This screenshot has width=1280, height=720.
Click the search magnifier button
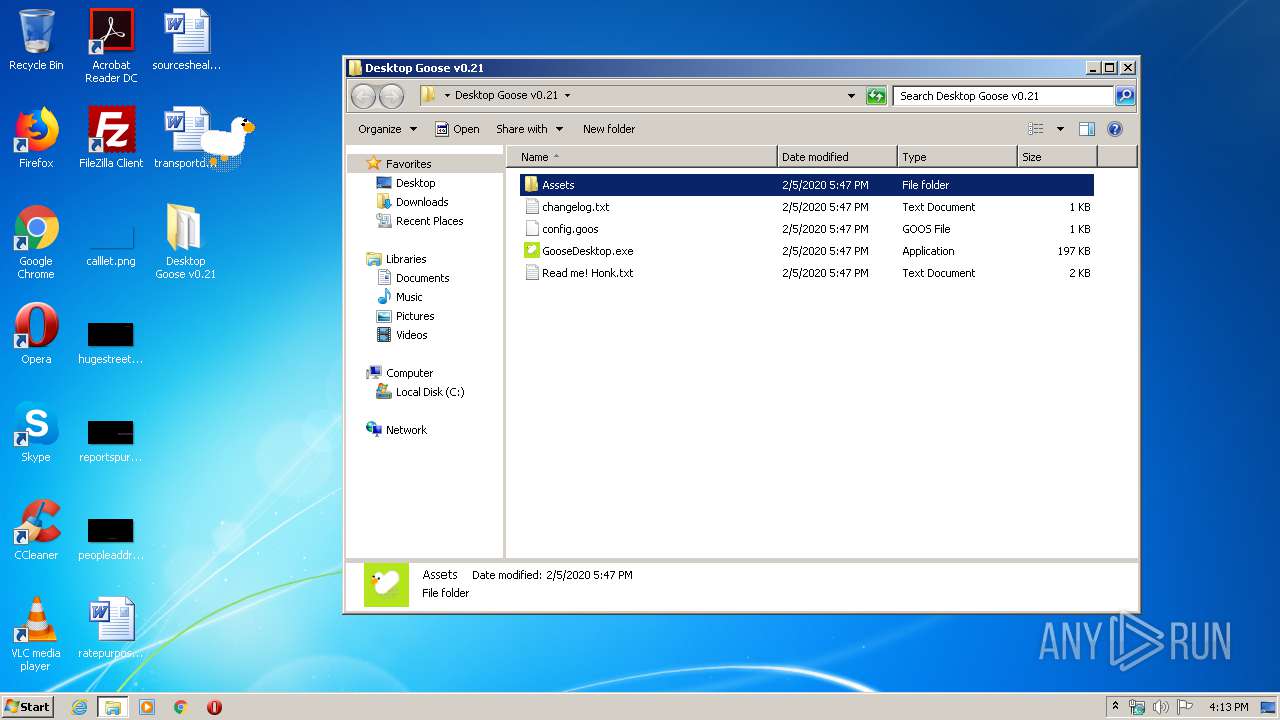(x=1125, y=96)
